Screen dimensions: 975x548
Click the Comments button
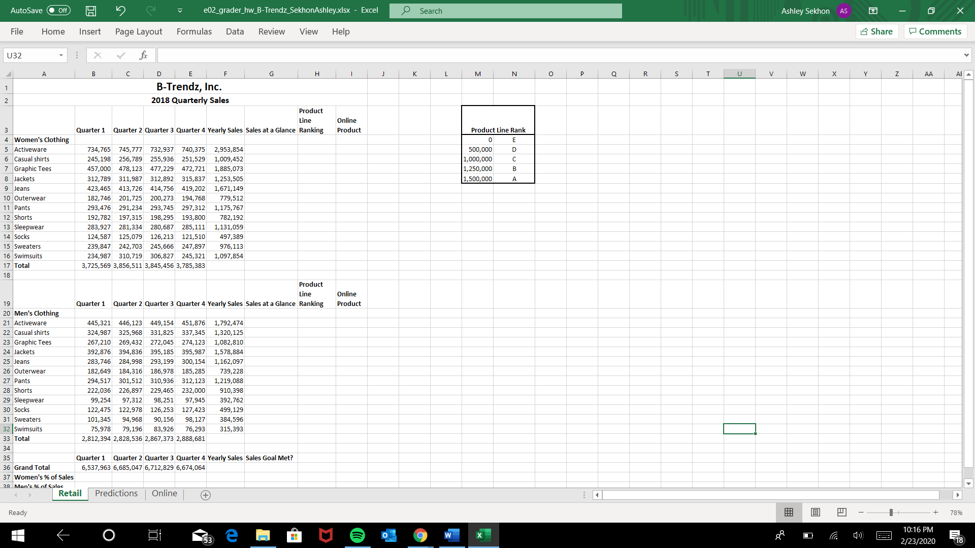935,32
